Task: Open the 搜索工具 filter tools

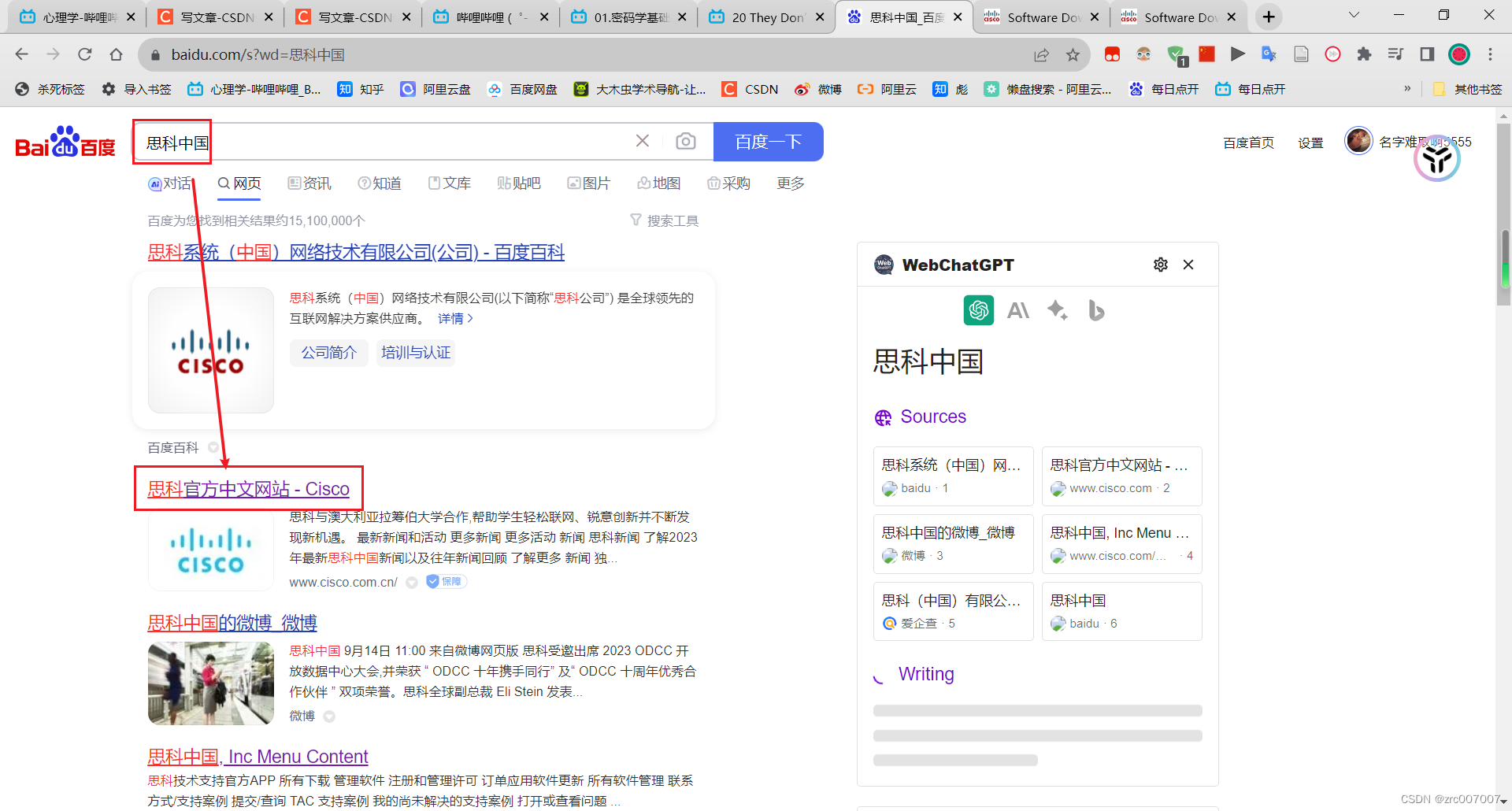Action: tap(665, 220)
